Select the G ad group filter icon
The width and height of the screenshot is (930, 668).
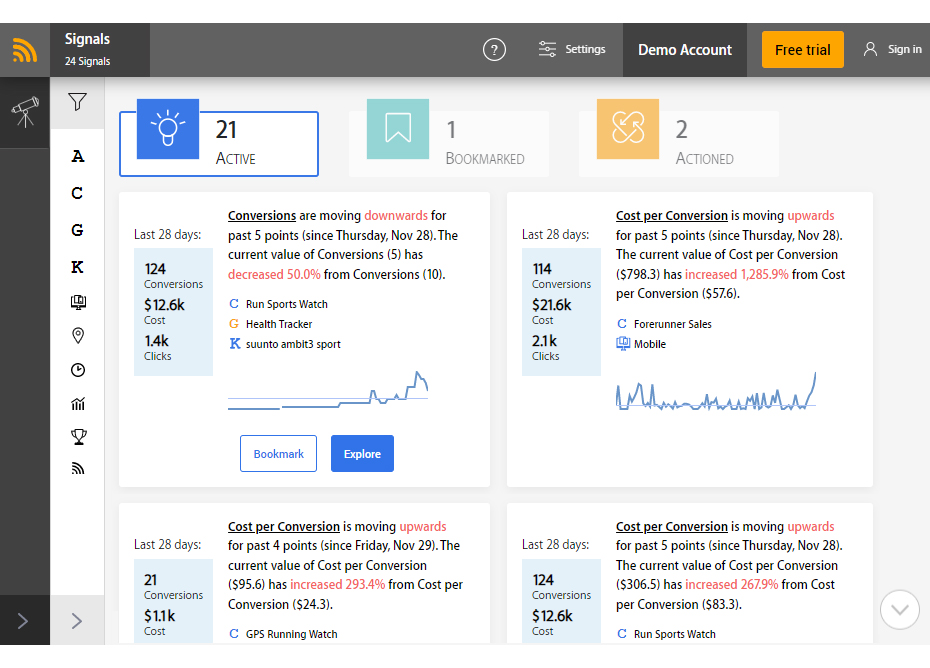tap(77, 230)
